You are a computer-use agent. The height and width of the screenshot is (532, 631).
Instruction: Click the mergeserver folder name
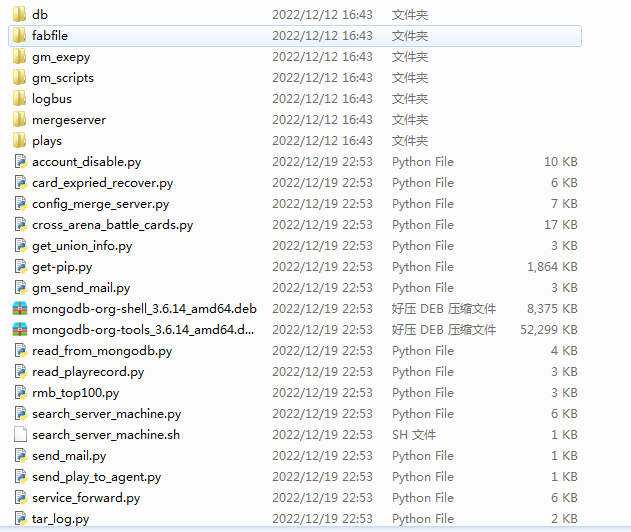[x=68, y=119]
